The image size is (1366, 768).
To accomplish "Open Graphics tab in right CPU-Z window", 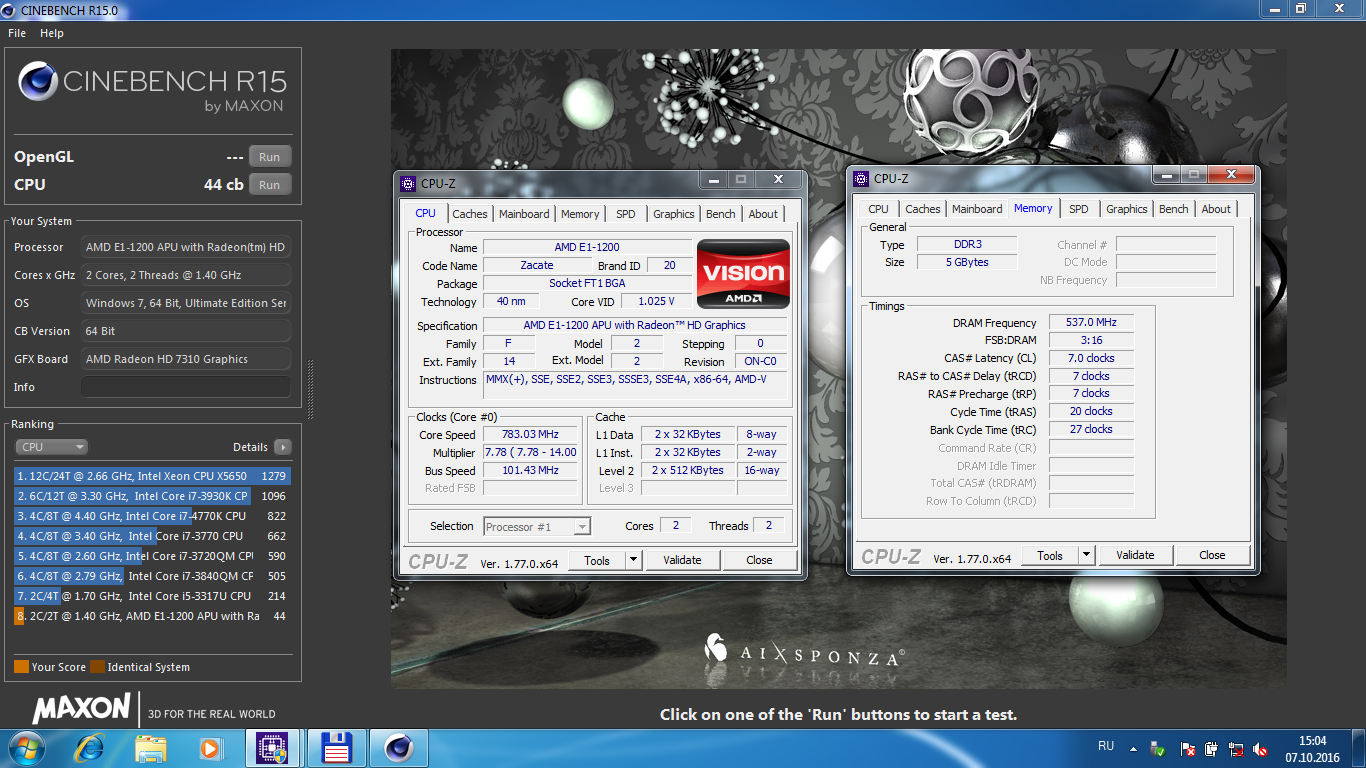I will 1127,209.
